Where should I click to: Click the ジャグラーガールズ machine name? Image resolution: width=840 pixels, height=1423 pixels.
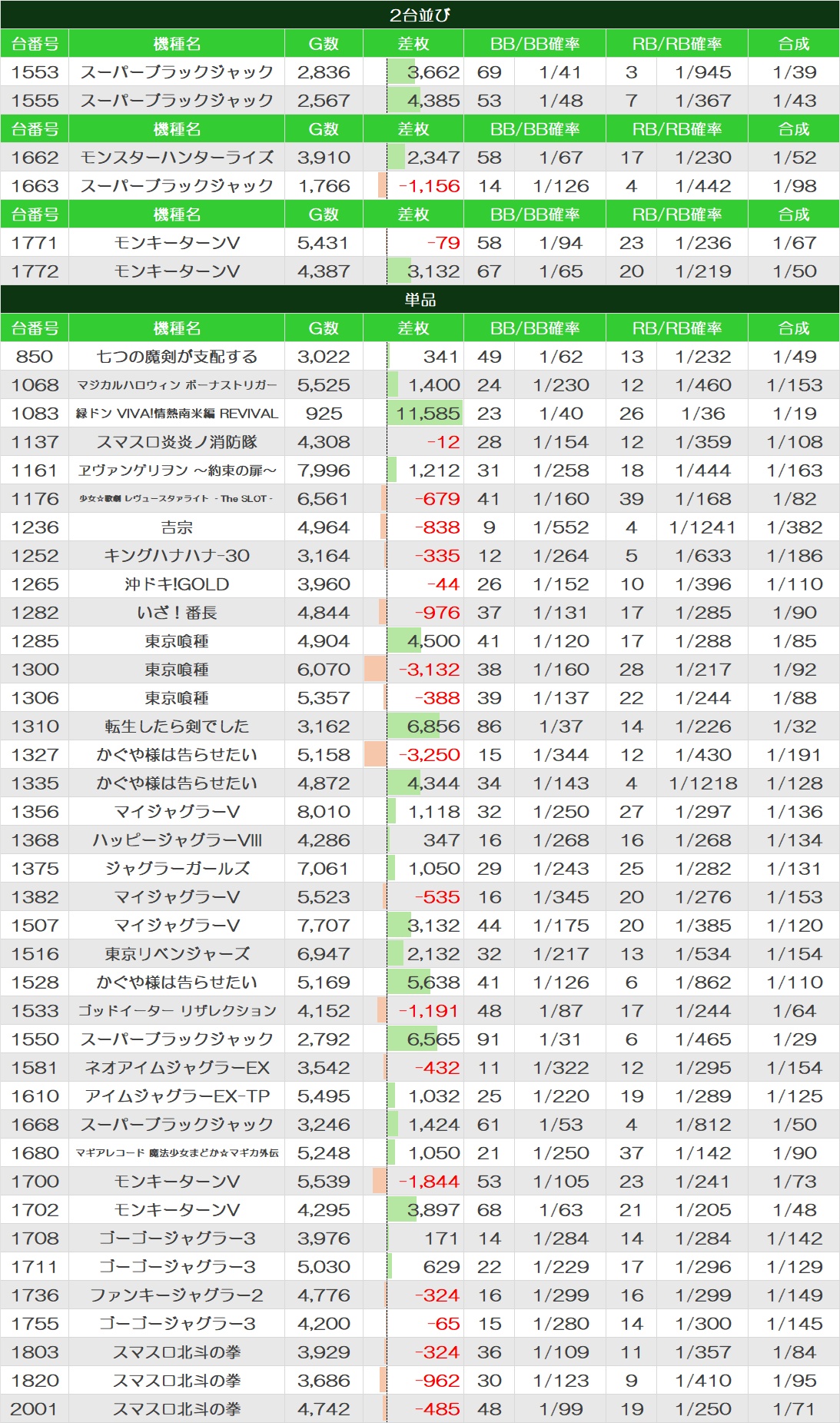point(177,869)
